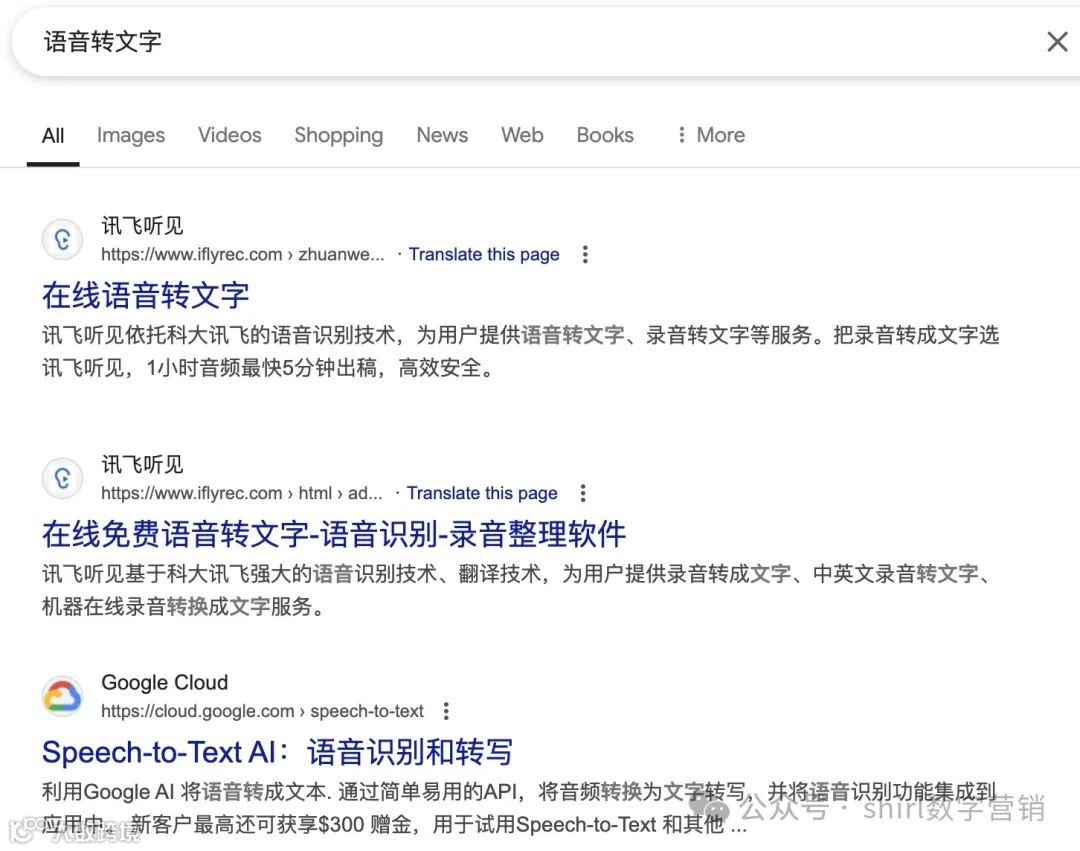This screenshot has height=851, width=1080.
Task: Expand the More search filters menu
Action: [x=712, y=135]
